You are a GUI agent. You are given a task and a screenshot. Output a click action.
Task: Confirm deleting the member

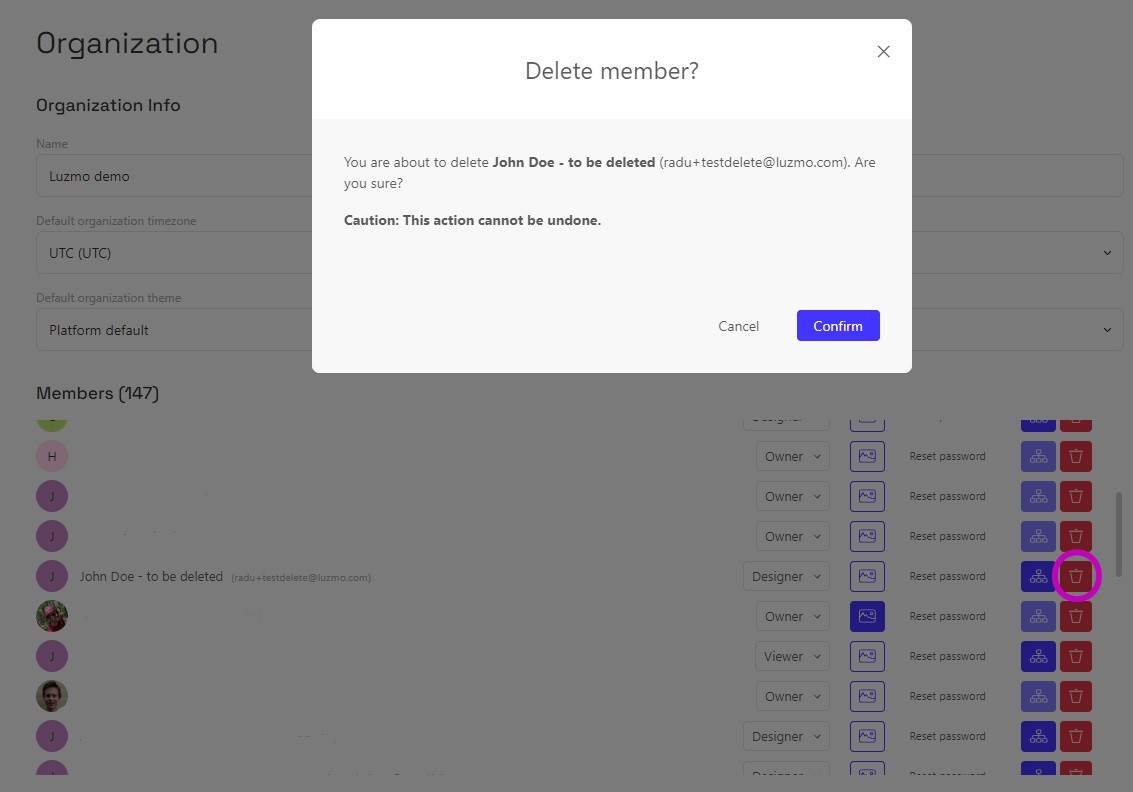(837, 326)
